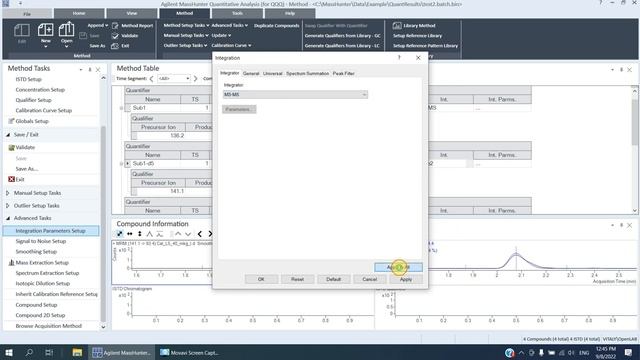Click Cancel in Integration dialog
Viewport: 640px width, 360px height.
click(370, 279)
